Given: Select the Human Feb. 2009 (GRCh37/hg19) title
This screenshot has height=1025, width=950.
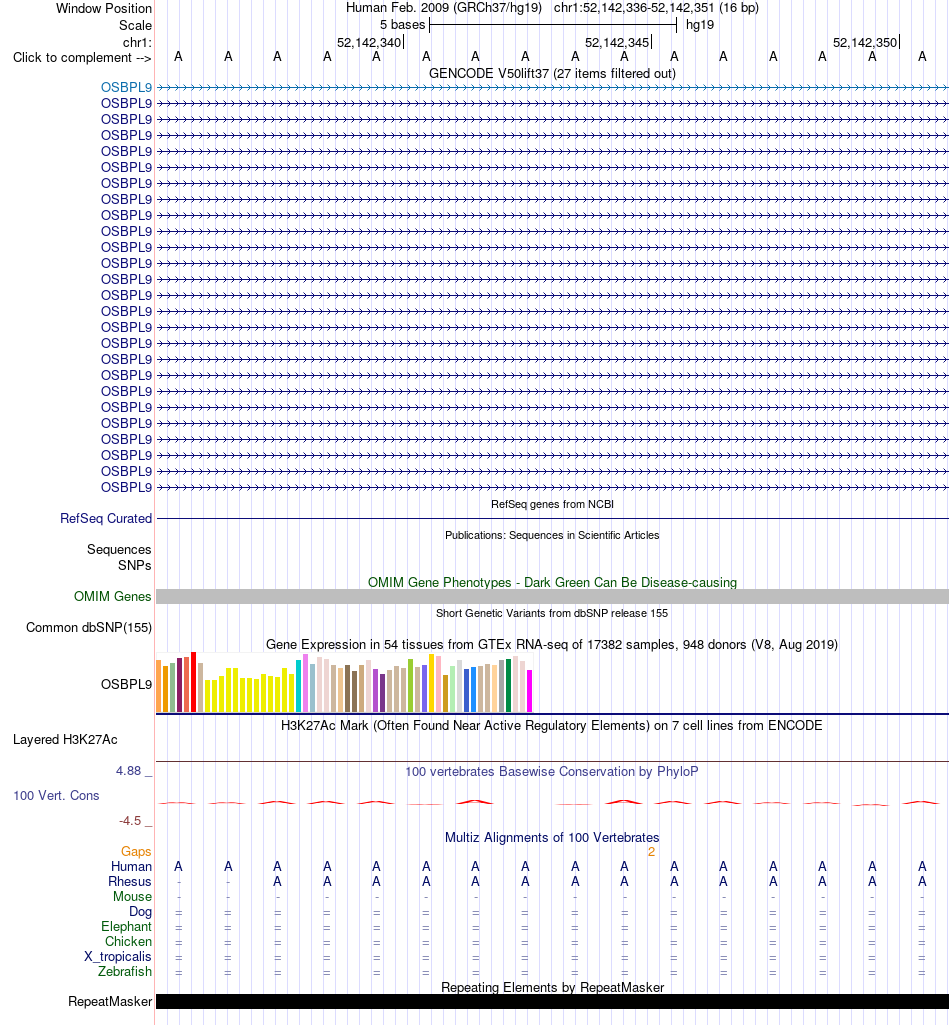Looking at the screenshot, I should [x=444, y=8].
